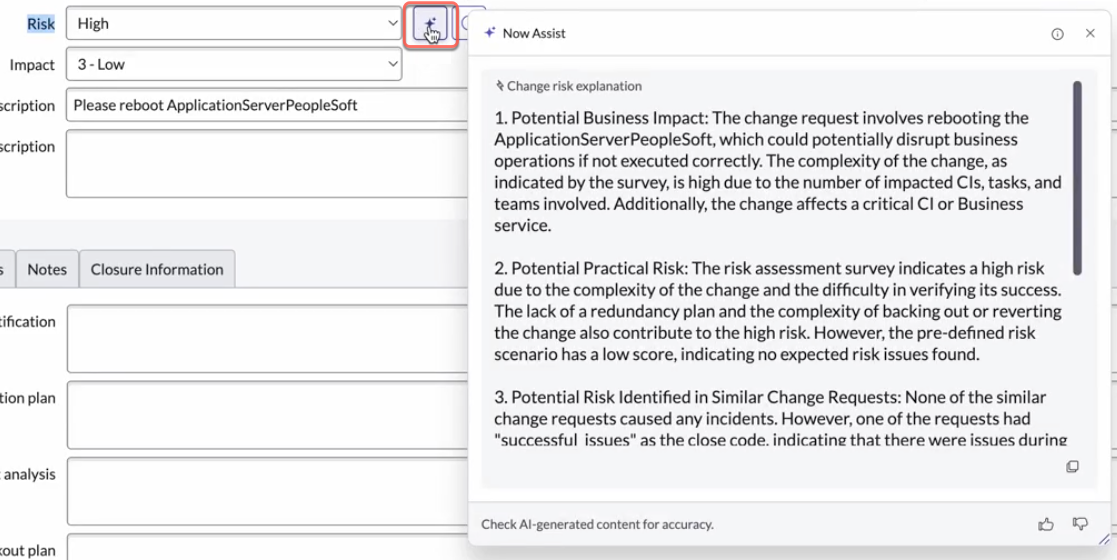1117x560 pixels.
Task: Click the Justification text area
Action: click(268, 338)
